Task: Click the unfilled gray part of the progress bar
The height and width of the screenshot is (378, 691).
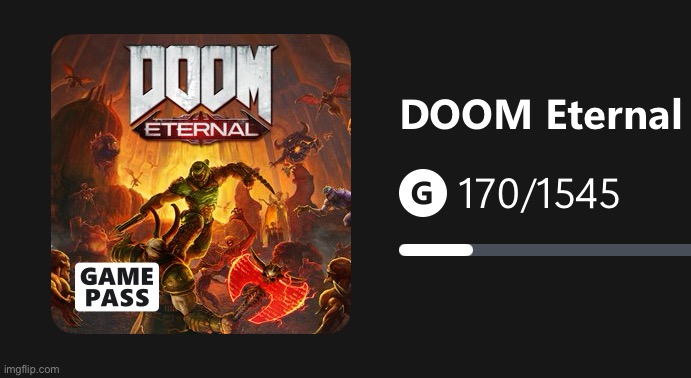Action: click(x=582, y=250)
